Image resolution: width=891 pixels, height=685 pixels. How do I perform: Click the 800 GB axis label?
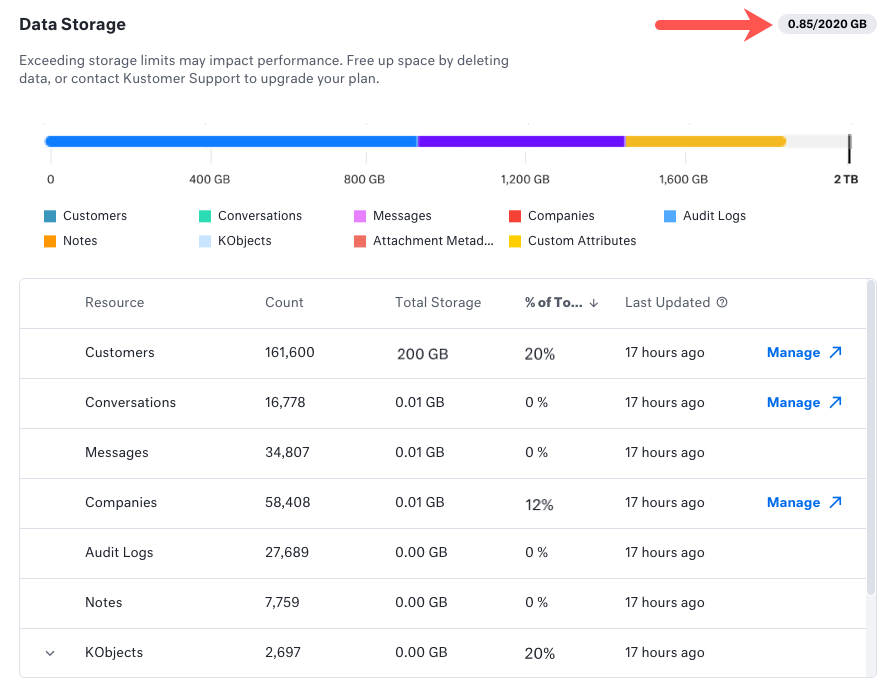coord(364,180)
